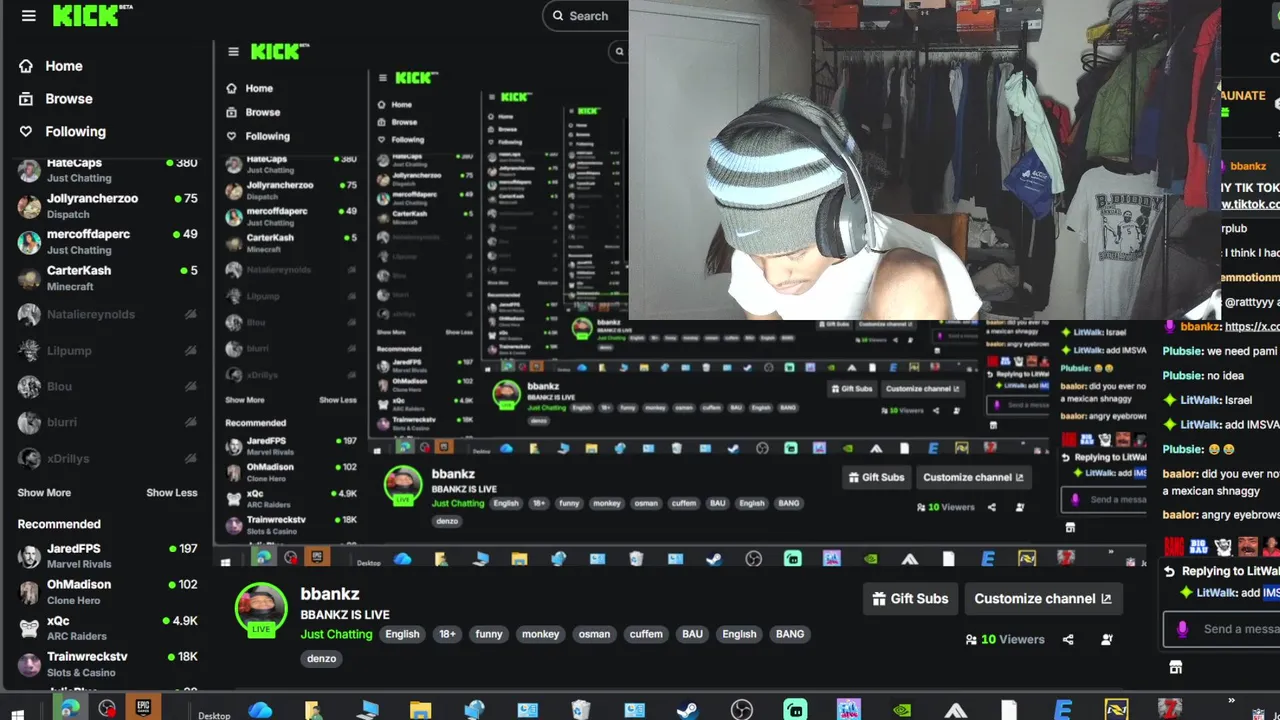Select the BAU tag under the bottom stream title
This screenshot has width=1280, height=720.
(x=692, y=634)
